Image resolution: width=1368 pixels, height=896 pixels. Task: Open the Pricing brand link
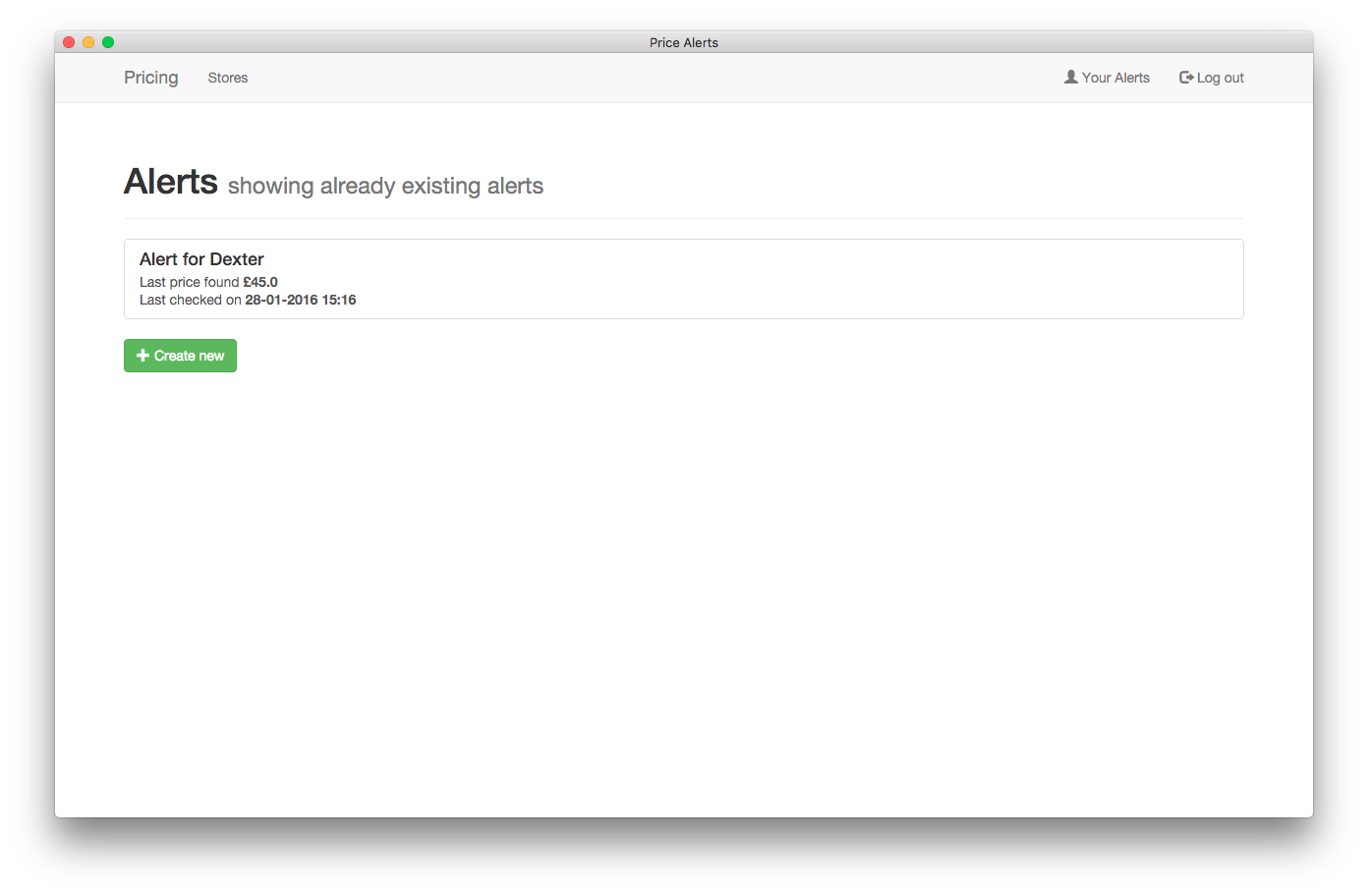pos(150,78)
